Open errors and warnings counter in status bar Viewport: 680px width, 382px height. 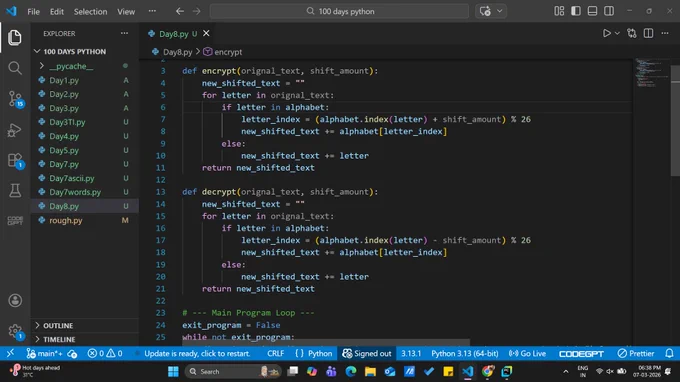tap(105, 353)
